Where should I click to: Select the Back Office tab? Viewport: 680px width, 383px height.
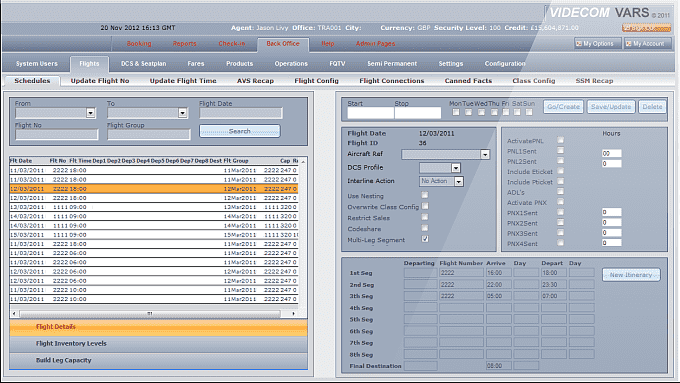click(283, 44)
